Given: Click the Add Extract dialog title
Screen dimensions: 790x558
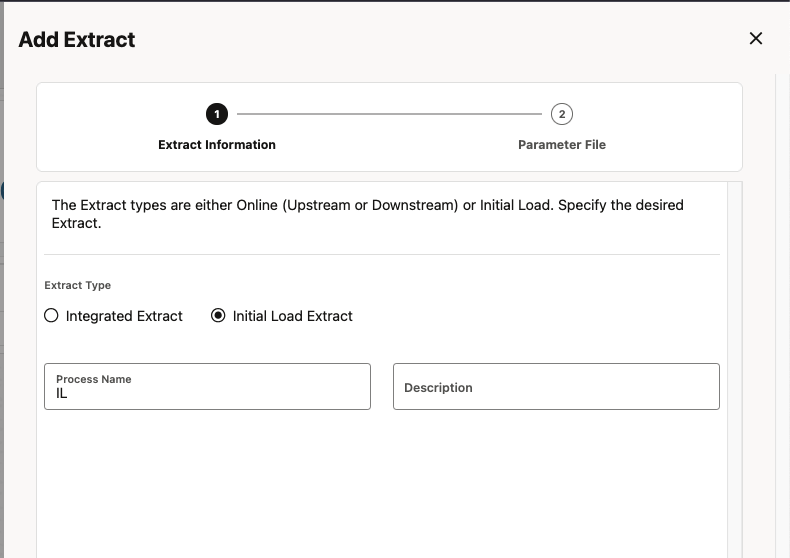Looking at the screenshot, I should [77, 40].
